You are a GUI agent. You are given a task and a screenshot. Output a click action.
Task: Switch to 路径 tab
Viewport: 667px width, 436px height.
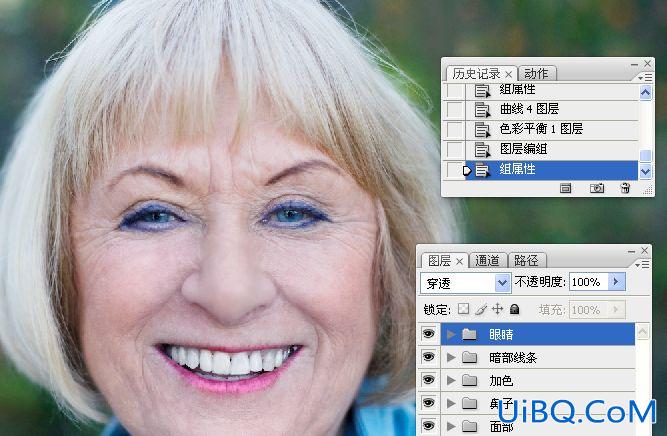click(527, 260)
